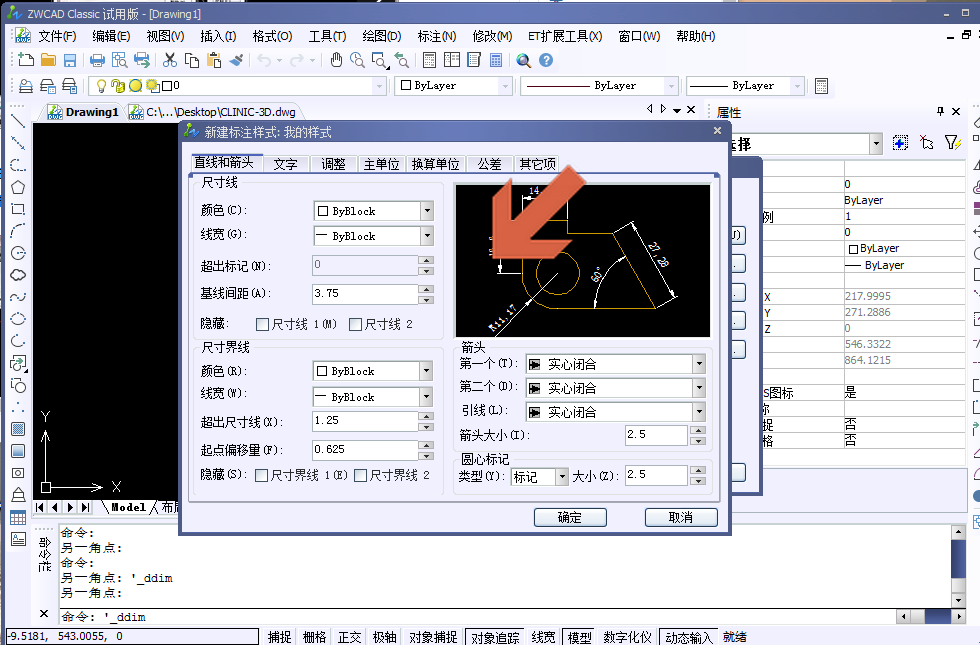Activate the Pan hand tool

point(336,60)
